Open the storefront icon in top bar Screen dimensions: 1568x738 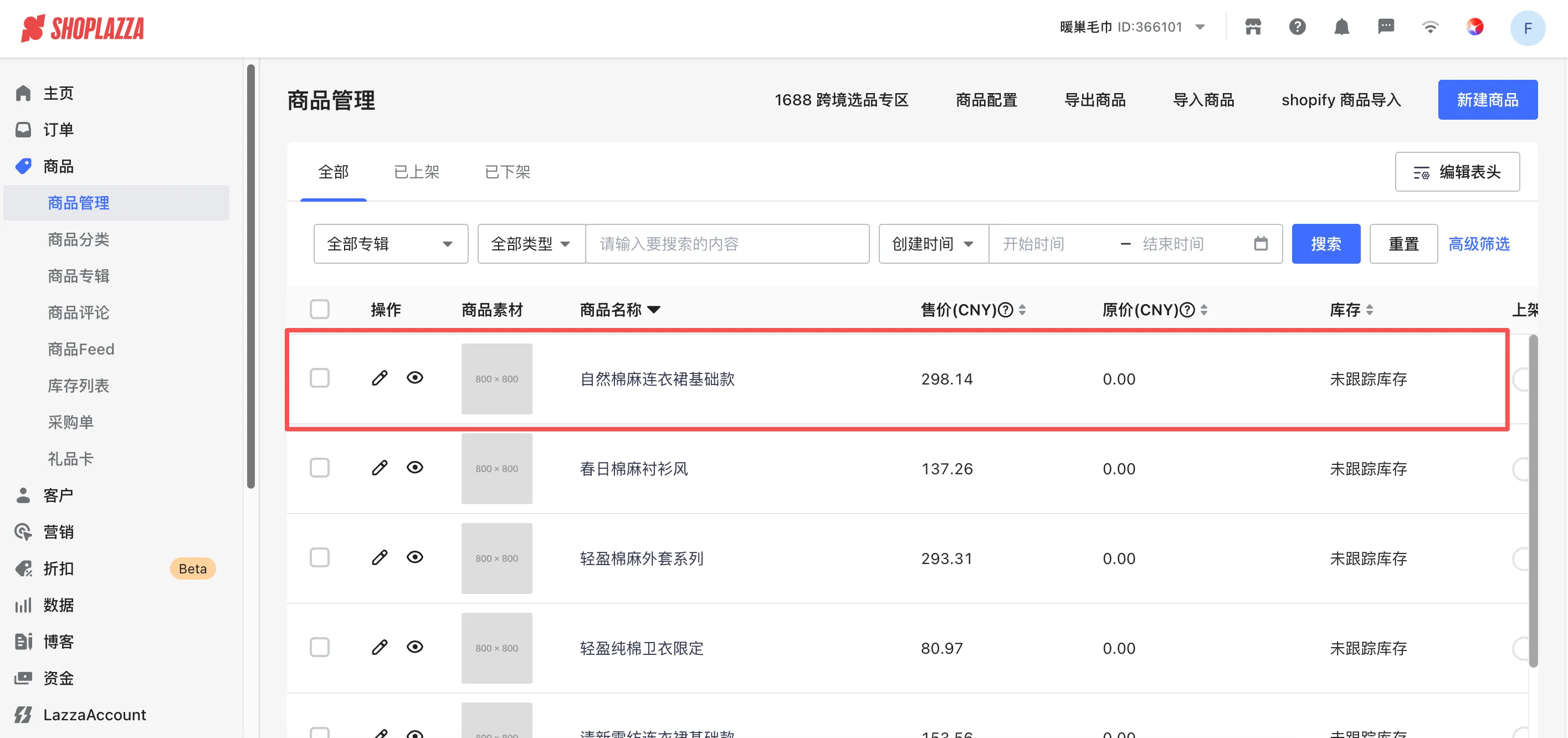tap(1253, 27)
